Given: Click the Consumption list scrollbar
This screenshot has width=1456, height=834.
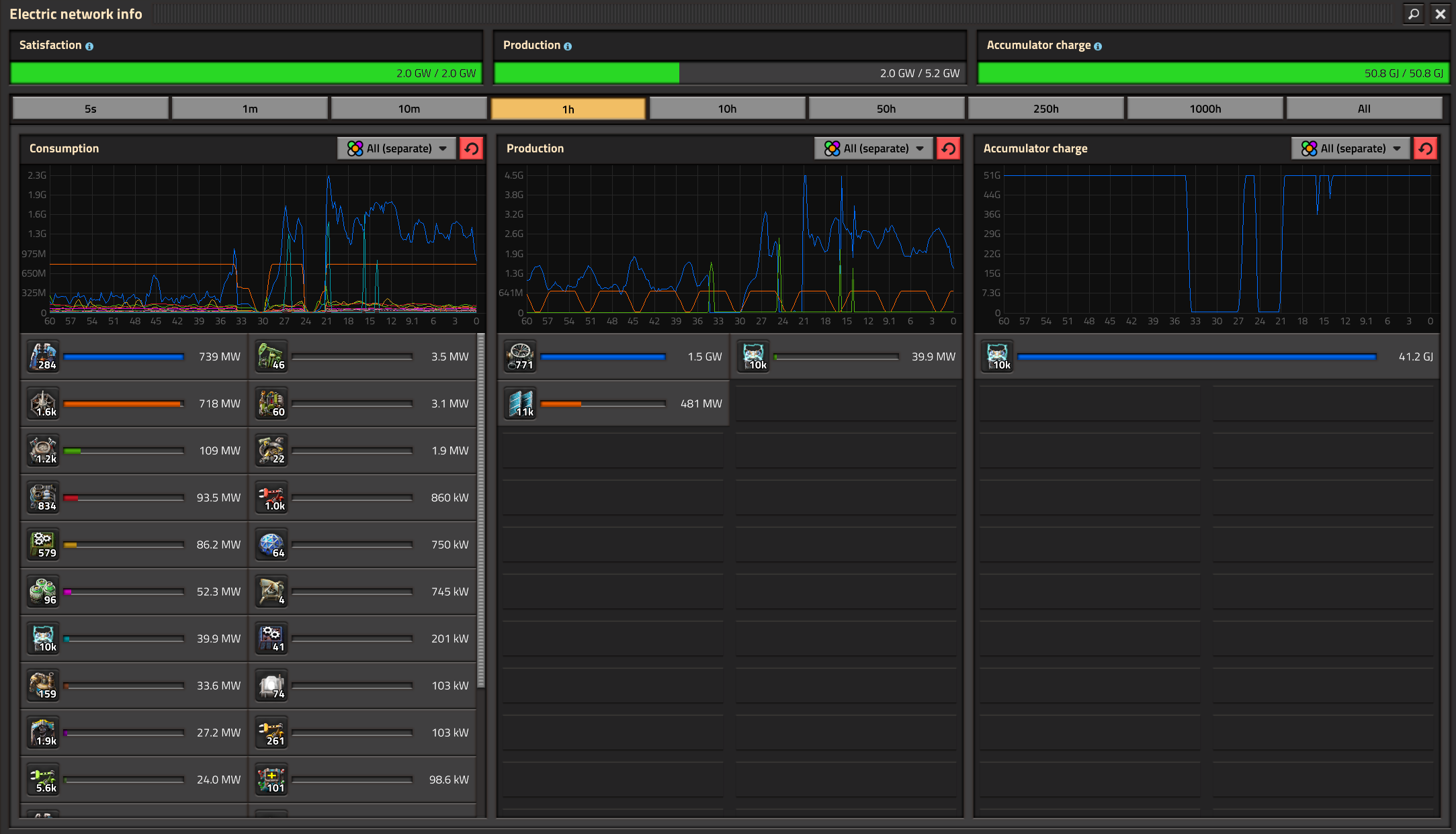Looking at the screenshot, I should coord(481,510).
